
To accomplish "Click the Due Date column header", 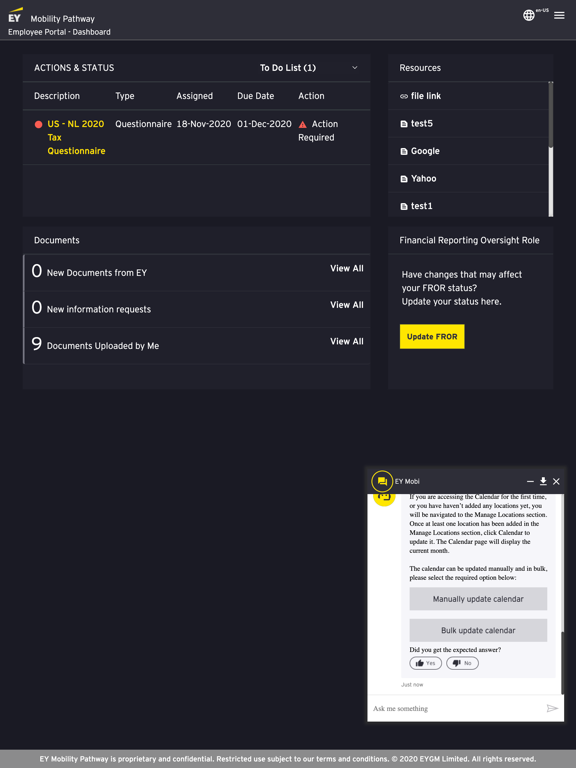I will [256, 96].
